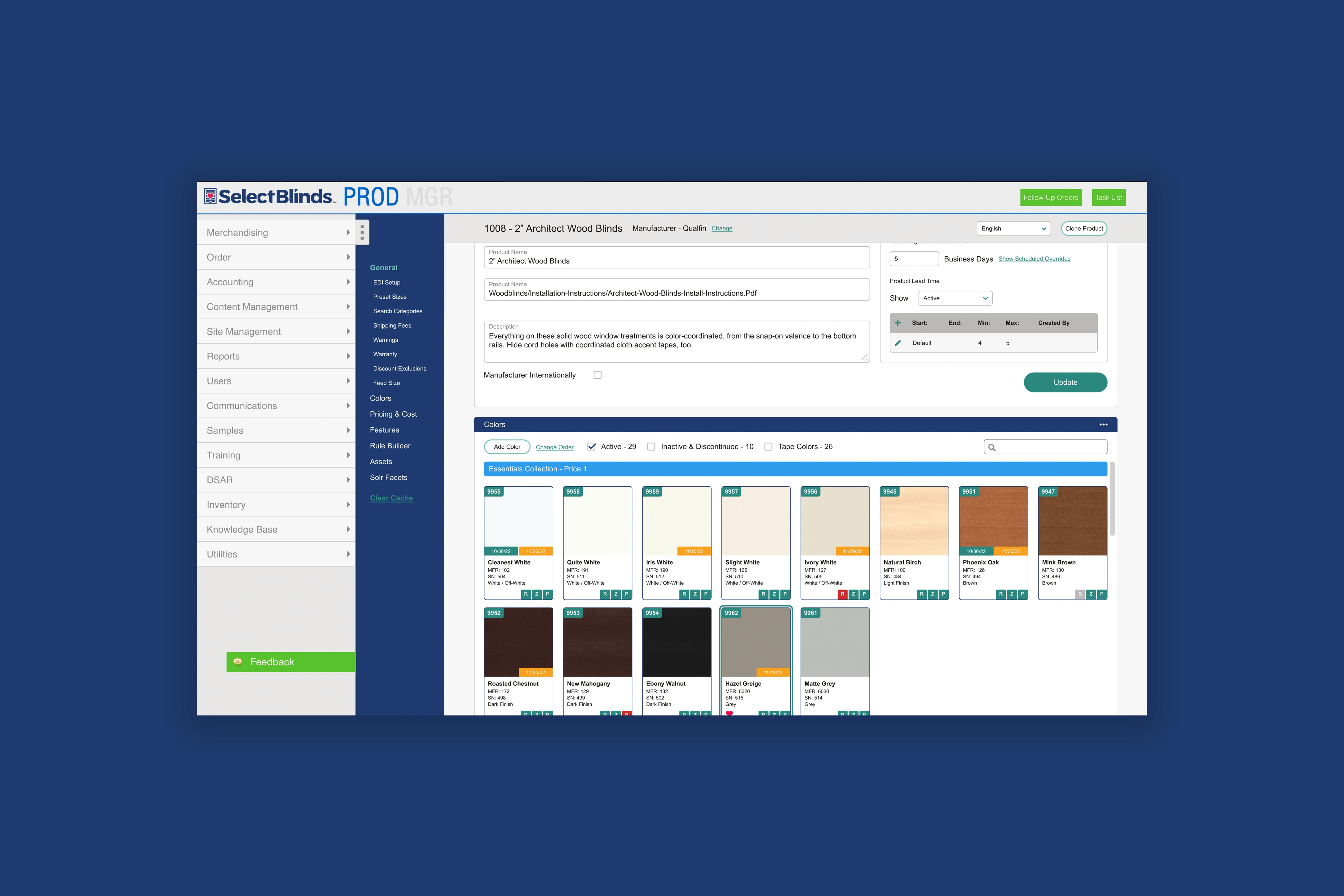The height and width of the screenshot is (896, 1344).
Task: Open the three-dot sidebar handle menu
Action: 362,232
